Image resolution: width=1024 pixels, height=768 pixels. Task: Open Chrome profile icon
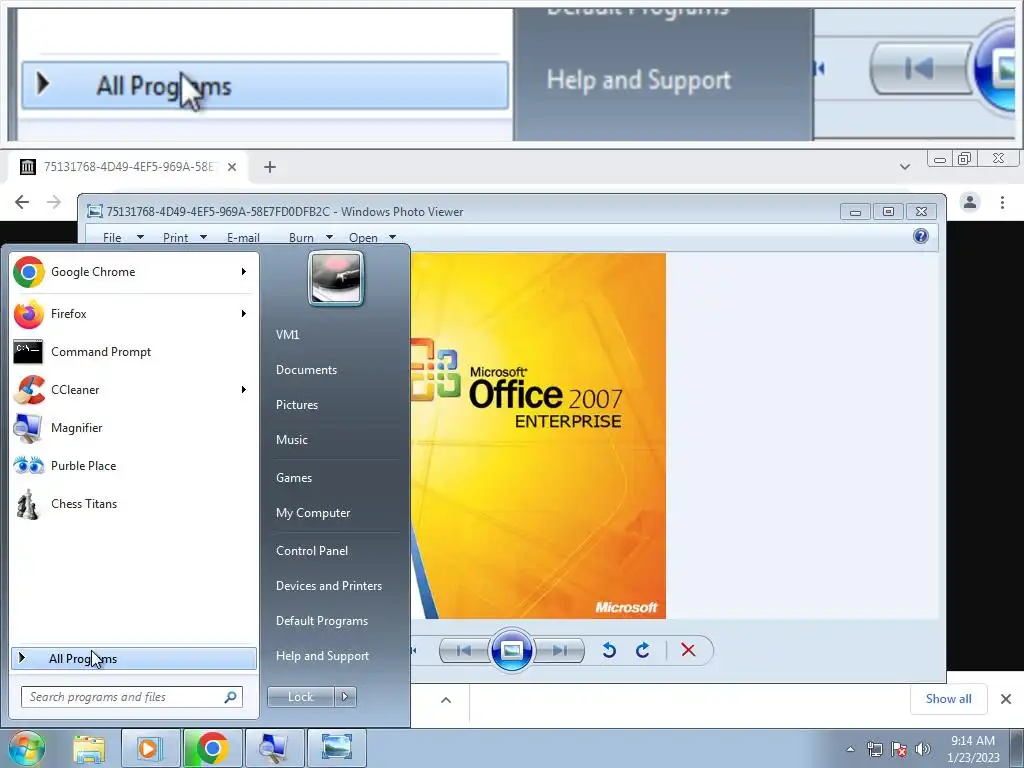point(970,202)
